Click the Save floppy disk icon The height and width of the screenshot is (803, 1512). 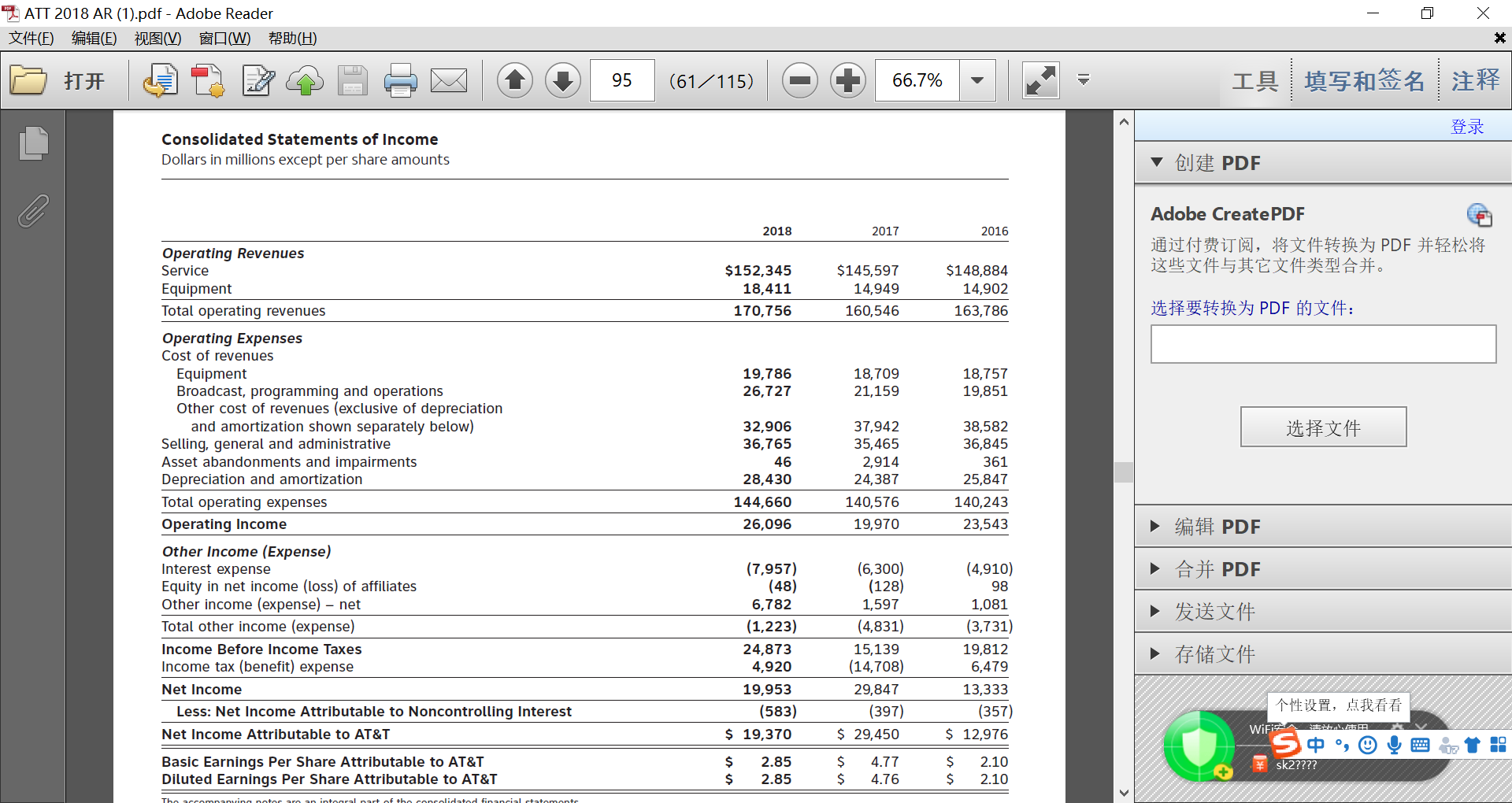coord(353,80)
